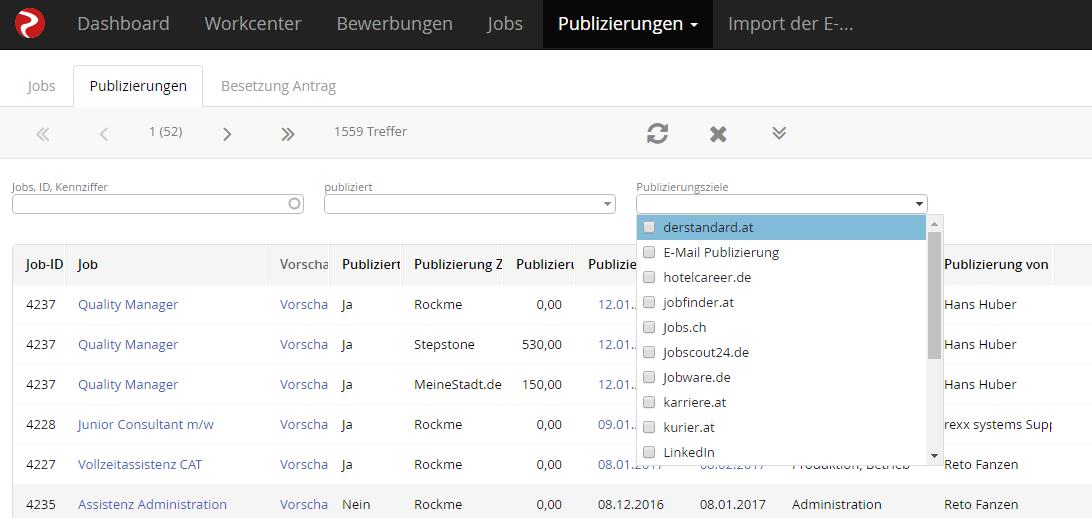Click the Administration category cell
Viewport: 1092px width, 518px height.
click(836, 505)
